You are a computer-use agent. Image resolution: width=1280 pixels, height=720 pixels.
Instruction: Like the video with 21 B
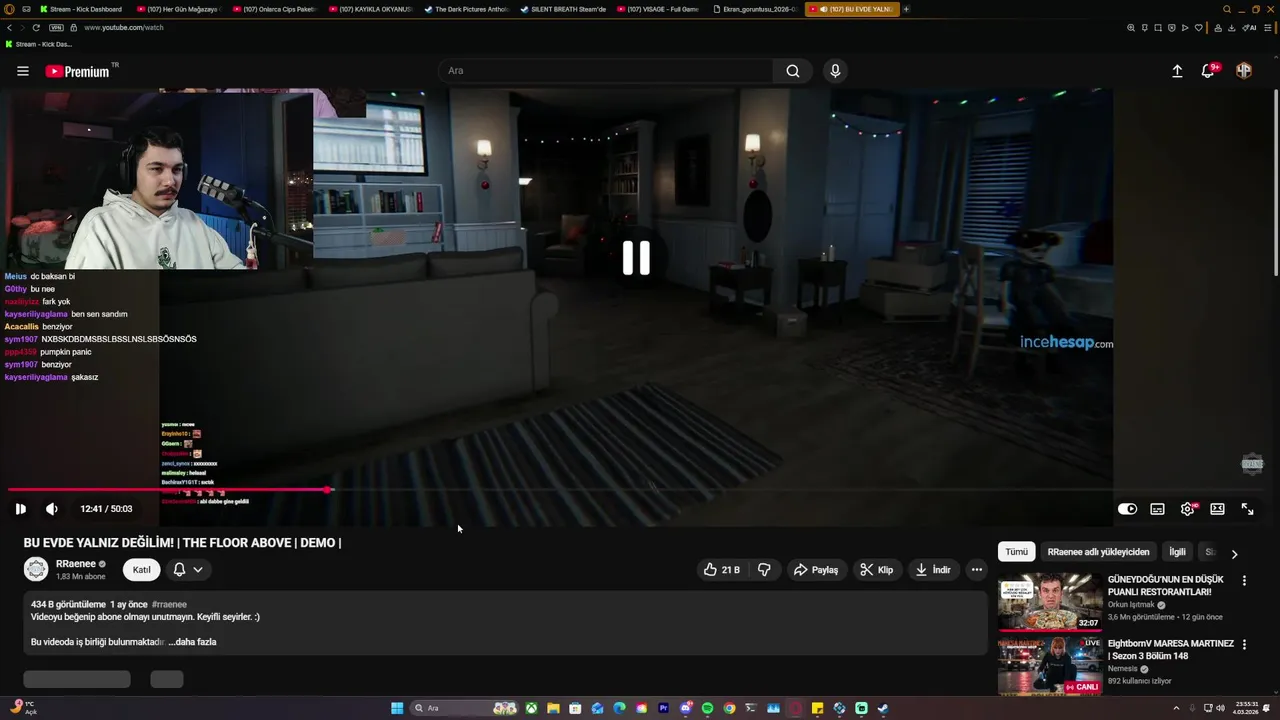722,570
